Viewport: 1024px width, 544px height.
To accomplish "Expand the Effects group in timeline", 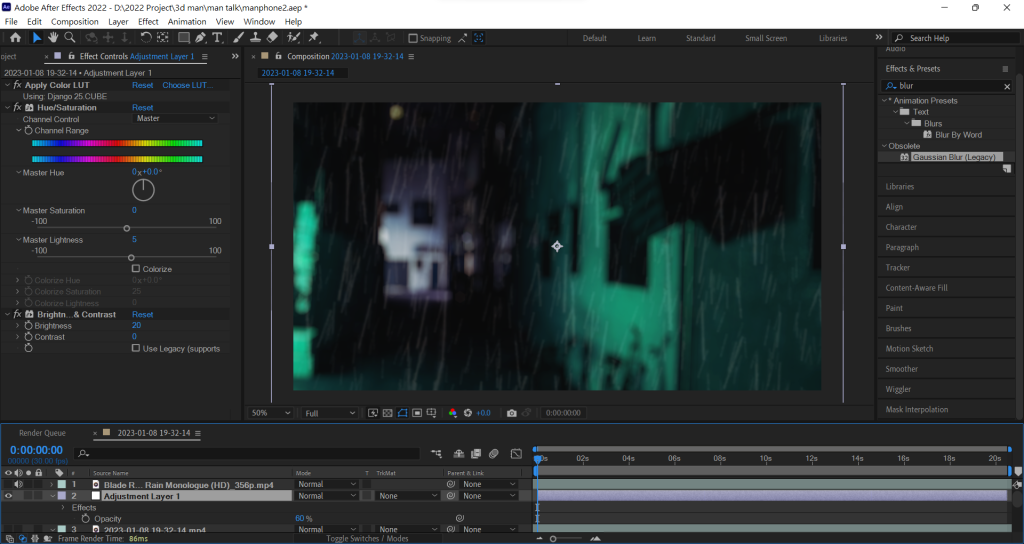I will click(x=63, y=507).
